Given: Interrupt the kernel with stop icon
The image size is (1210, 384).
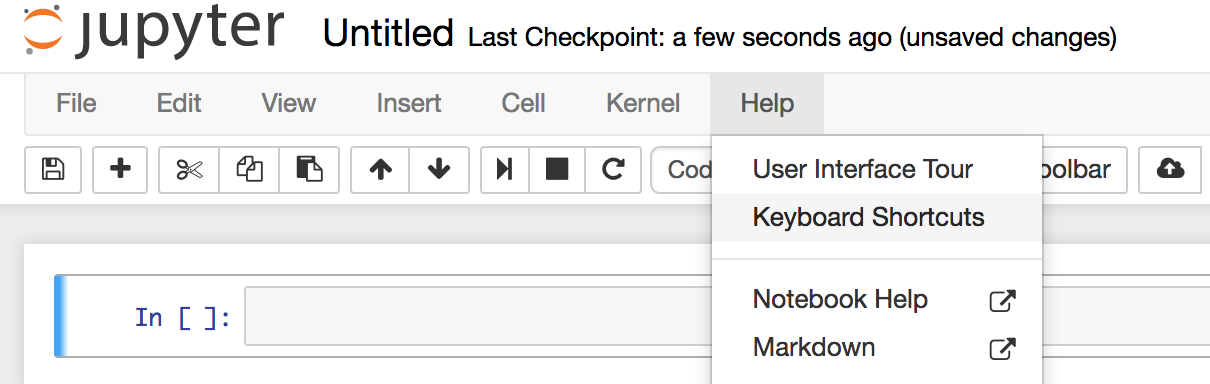Looking at the screenshot, I should coord(557,169).
